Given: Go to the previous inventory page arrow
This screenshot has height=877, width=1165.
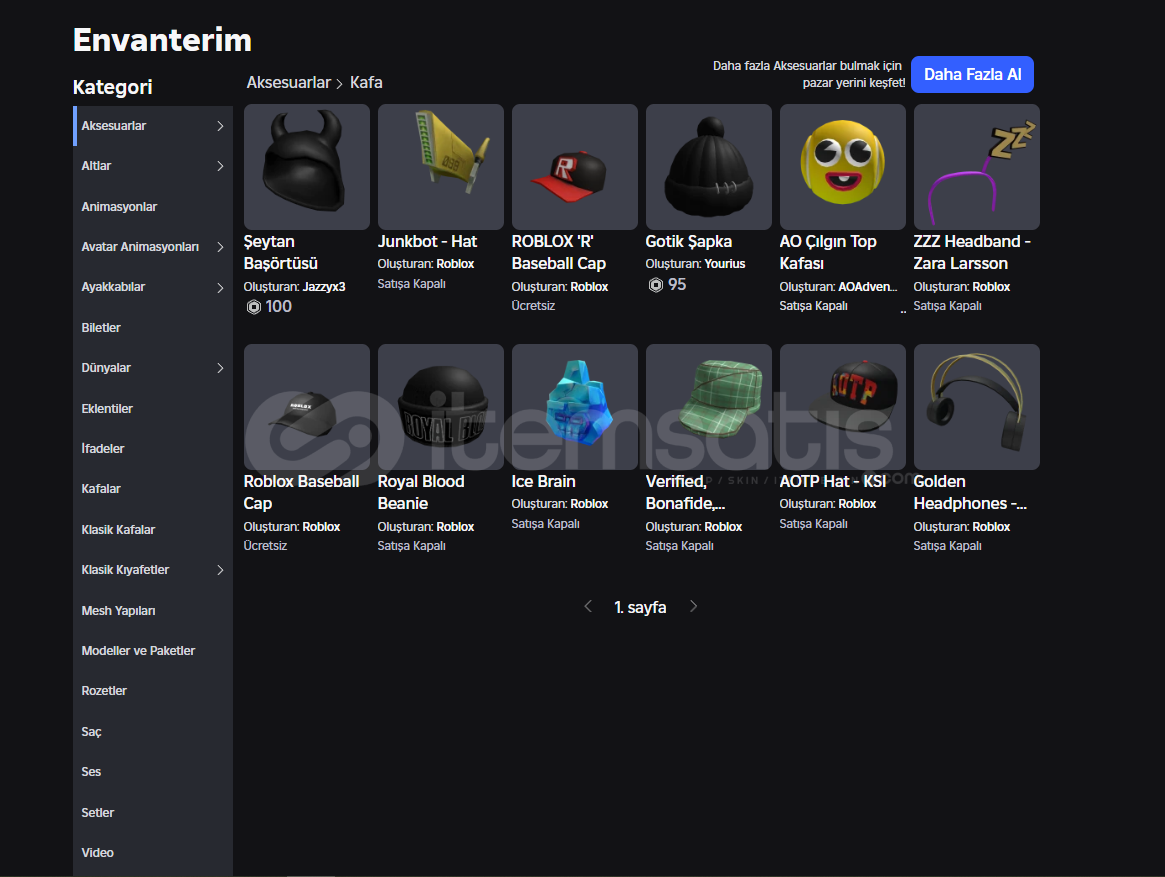Looking at the screenshot, I should pos(588,606).
